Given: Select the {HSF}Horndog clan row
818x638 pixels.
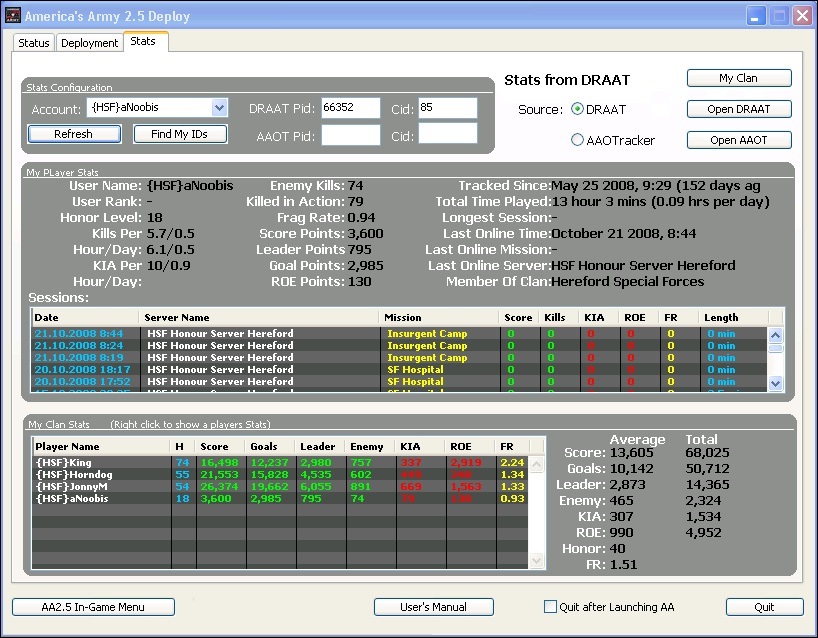Looking at the screenshot, I should (280, 474).
